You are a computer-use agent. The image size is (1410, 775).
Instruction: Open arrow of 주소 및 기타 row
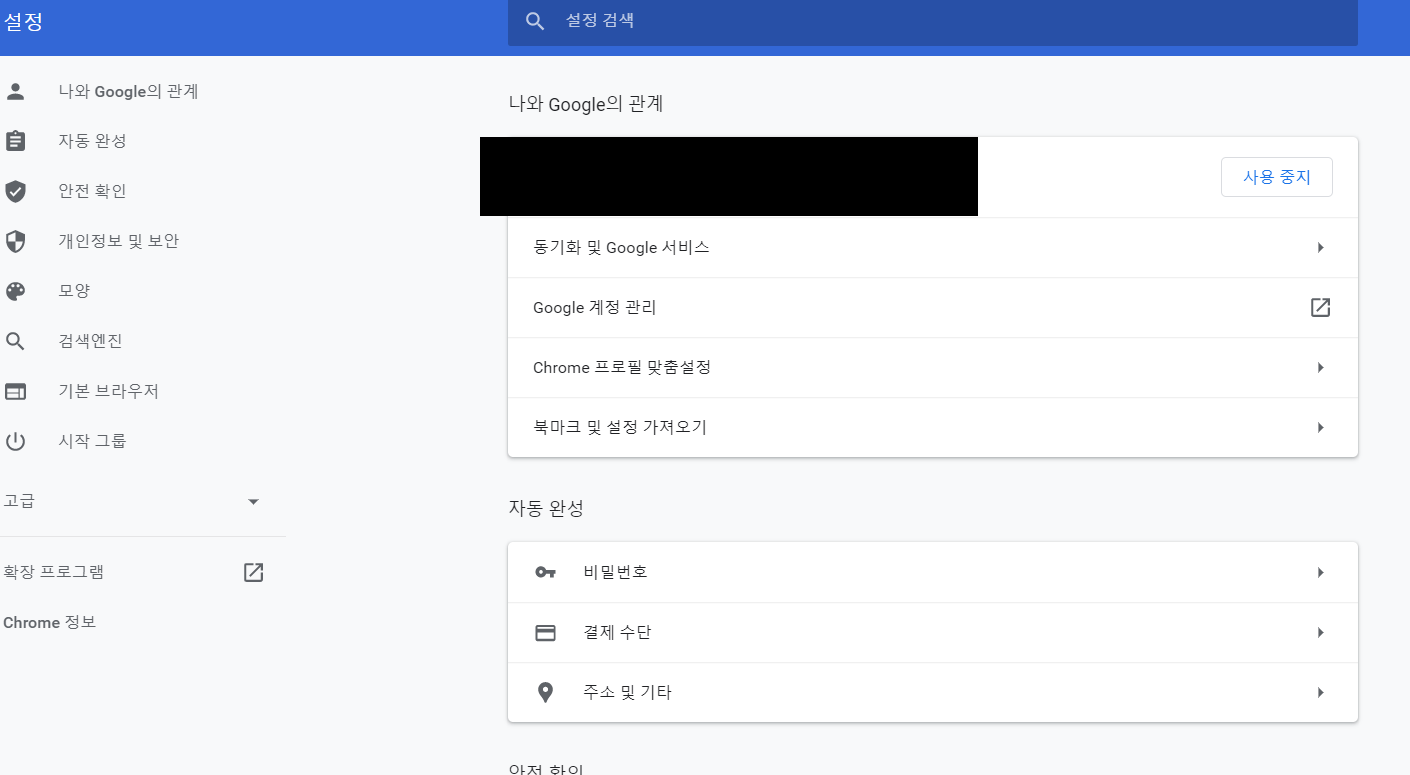coord(1320,692)
